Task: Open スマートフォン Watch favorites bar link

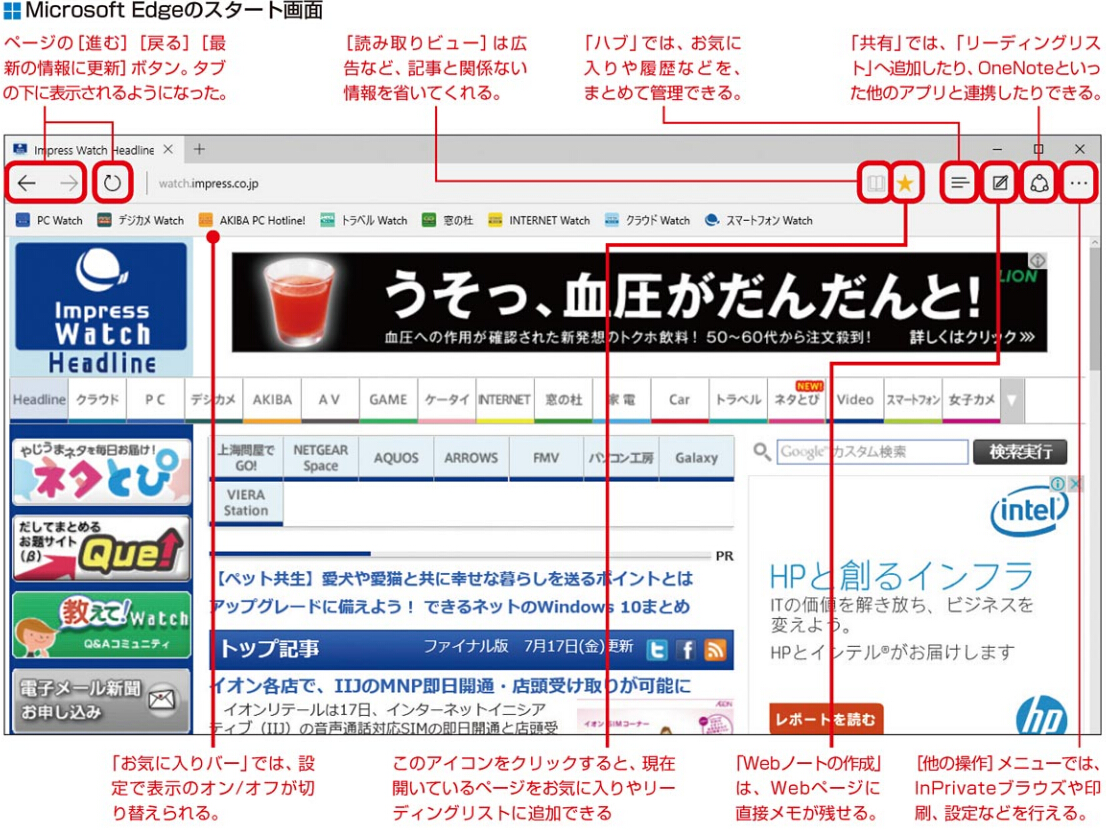Action: (x=758, y=221)
